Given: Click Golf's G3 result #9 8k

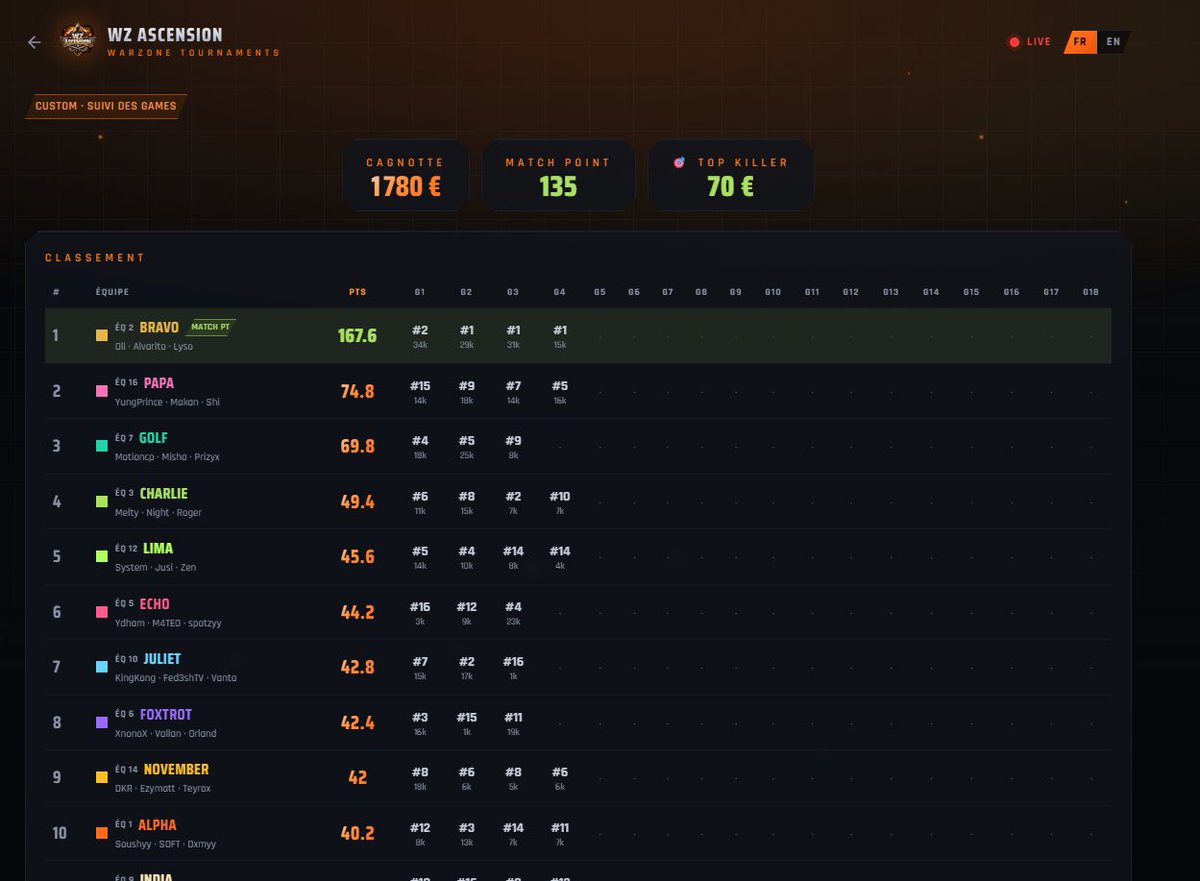Looking at the screenshot, I should coord(513,447).
